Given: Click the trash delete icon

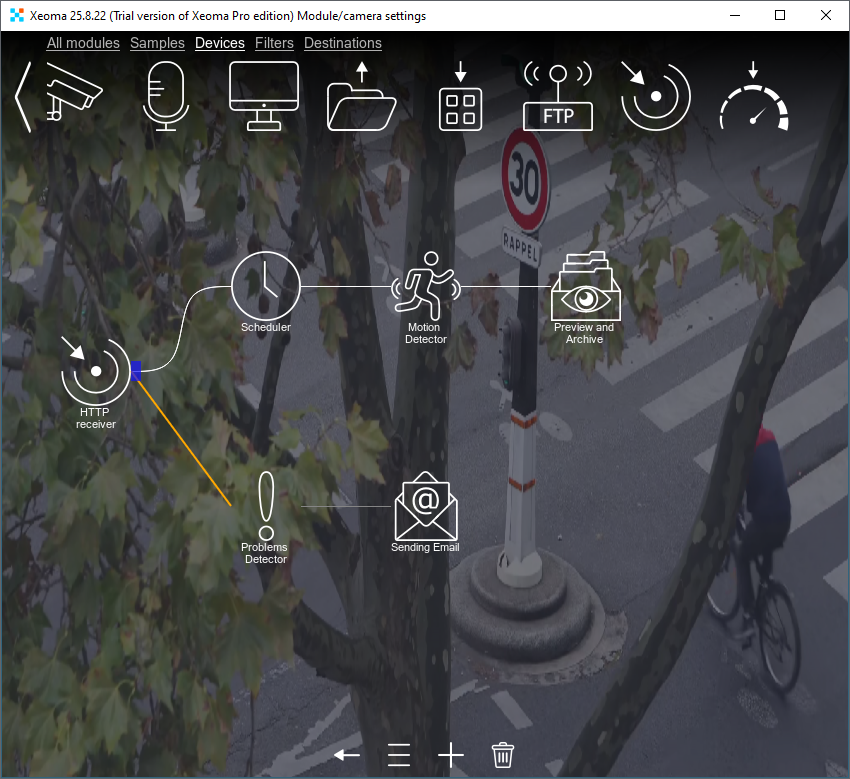Looking at the screenshot, I should tap(502, 753).
